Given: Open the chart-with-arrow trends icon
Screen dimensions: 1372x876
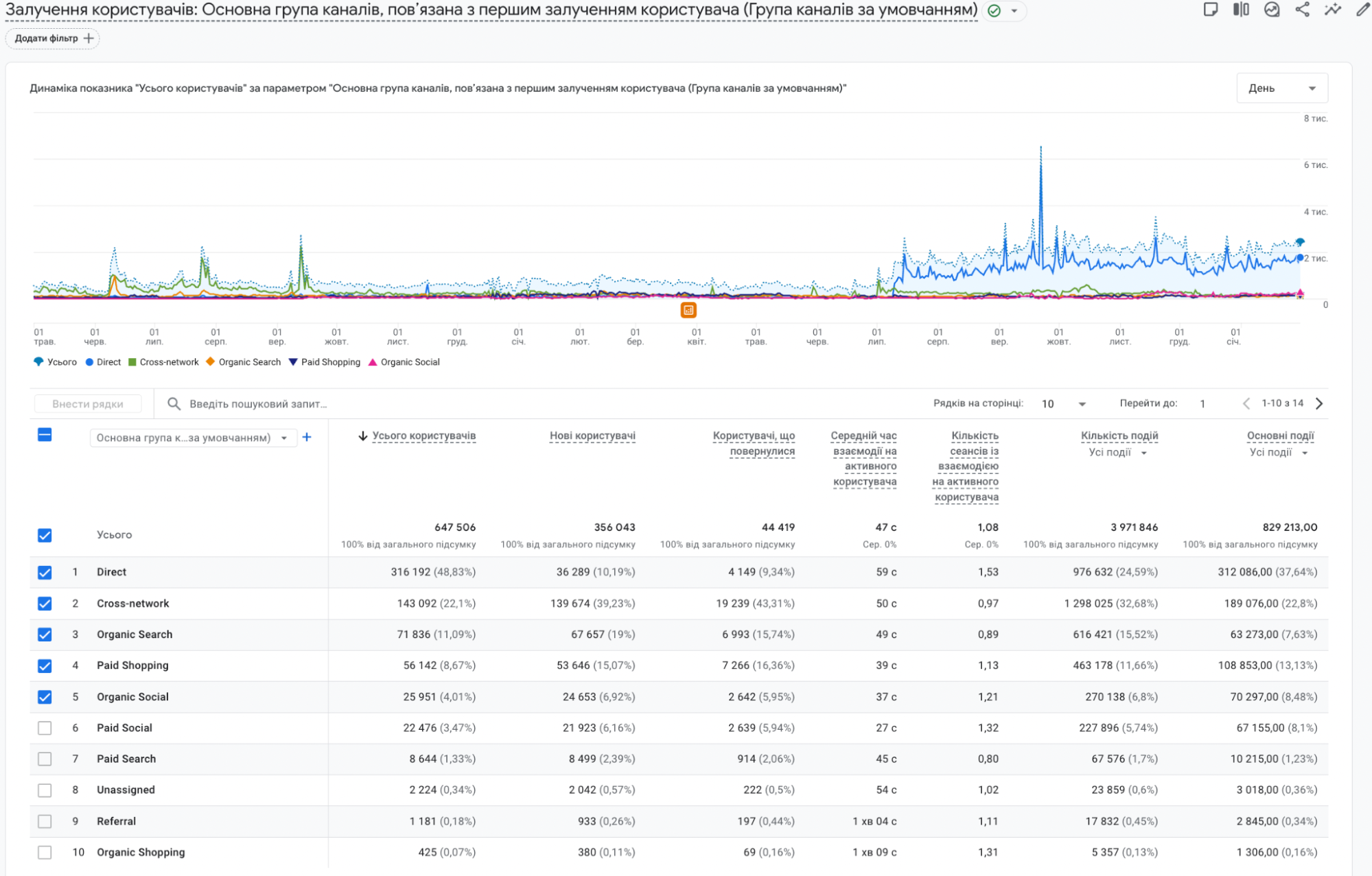Looking at the screenshot, I should 1272,10.
